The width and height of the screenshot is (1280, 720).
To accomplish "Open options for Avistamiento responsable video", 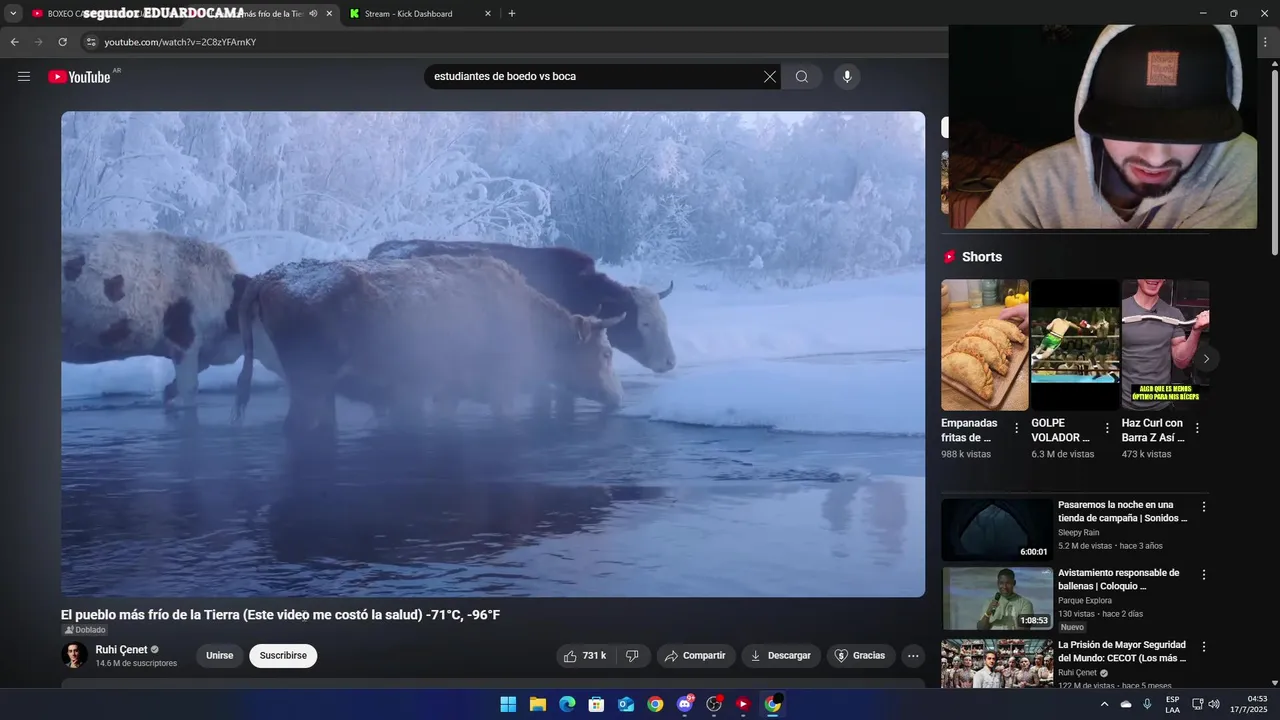I will pyautogui.click(x=1204, y=575).
